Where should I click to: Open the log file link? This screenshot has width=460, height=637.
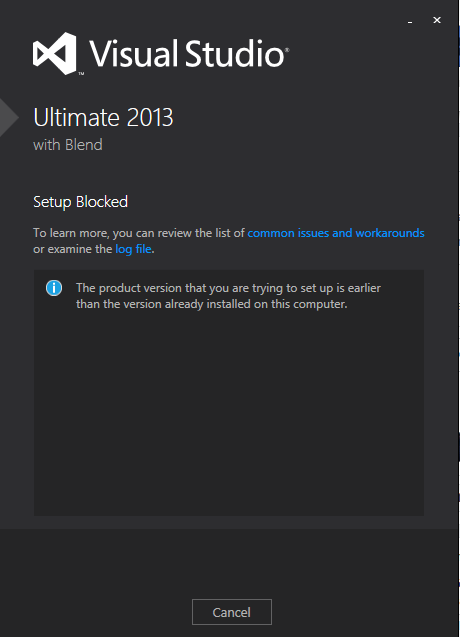click(x=133, y=249)
